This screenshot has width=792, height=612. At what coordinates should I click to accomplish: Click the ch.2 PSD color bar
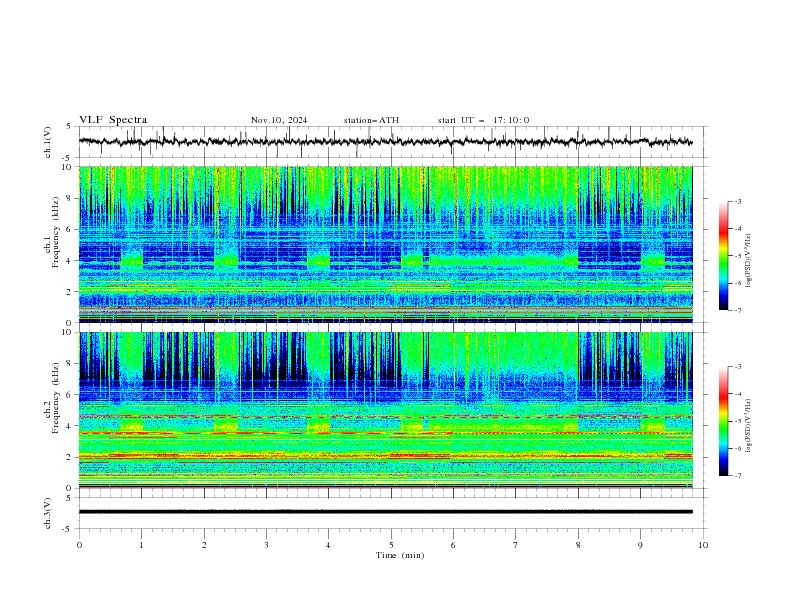(x=723, y=421)
